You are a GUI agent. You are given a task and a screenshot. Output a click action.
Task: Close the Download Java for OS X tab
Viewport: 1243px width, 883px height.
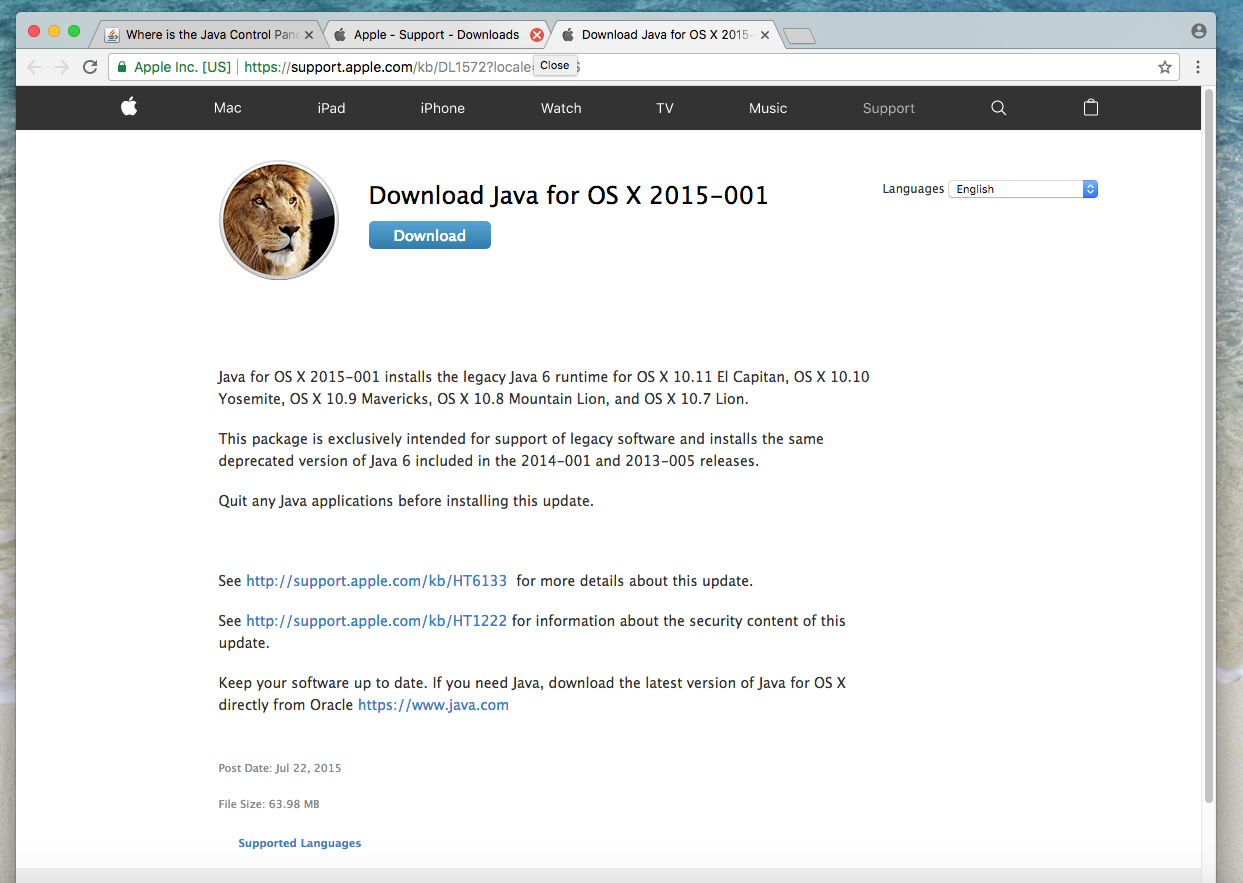pyautogui.click(x=765, y=35)
